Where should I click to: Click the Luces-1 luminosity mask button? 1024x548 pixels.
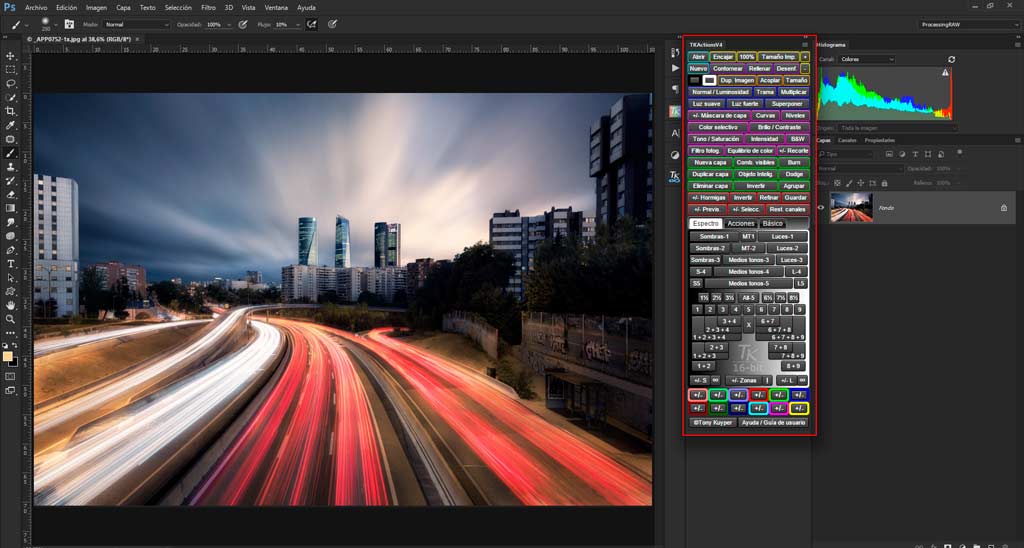click(782, 236)
